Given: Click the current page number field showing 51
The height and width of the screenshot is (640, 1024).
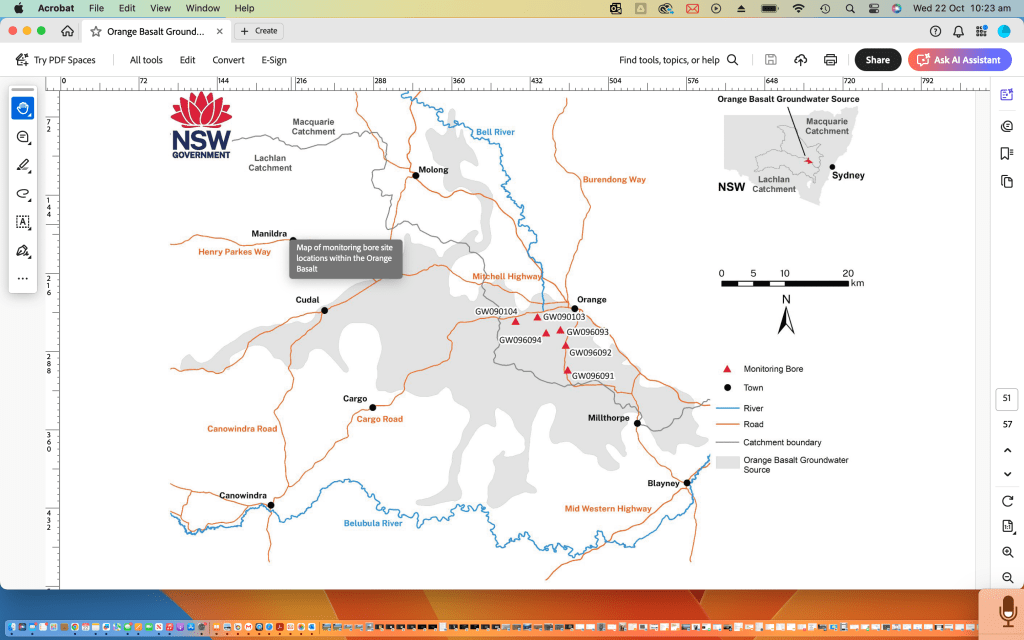Looking at the screenshot, I should point(1007,399).
